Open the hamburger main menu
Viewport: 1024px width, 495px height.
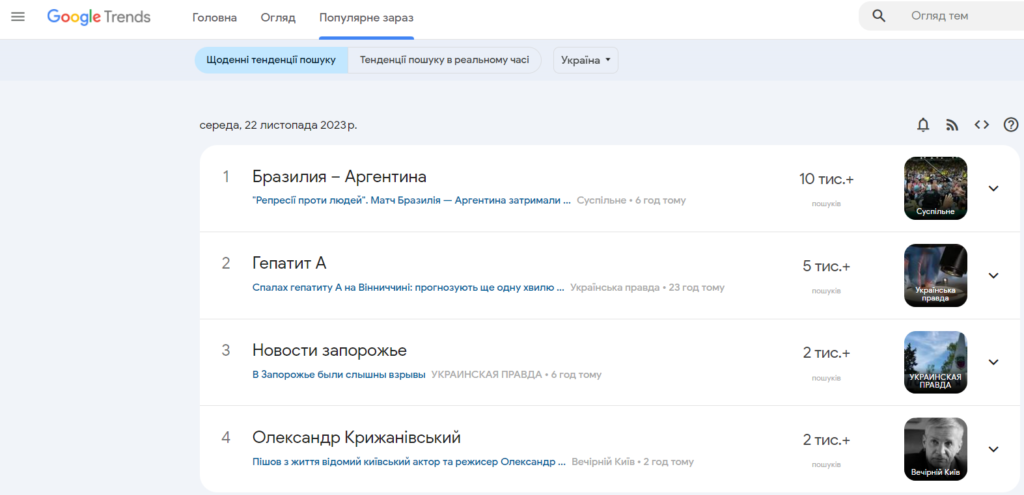coord(17,17)
